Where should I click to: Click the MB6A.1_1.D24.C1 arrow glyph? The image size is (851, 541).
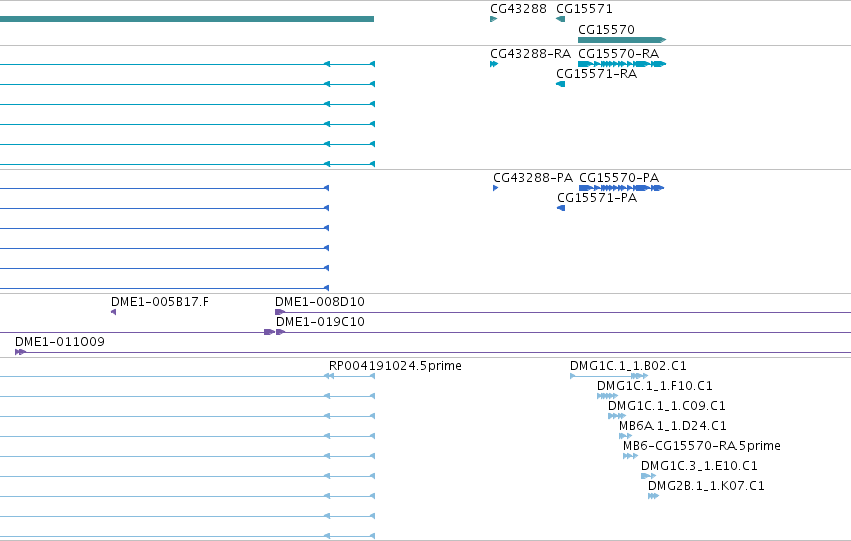pyautogui.click(x=625, y=436)
